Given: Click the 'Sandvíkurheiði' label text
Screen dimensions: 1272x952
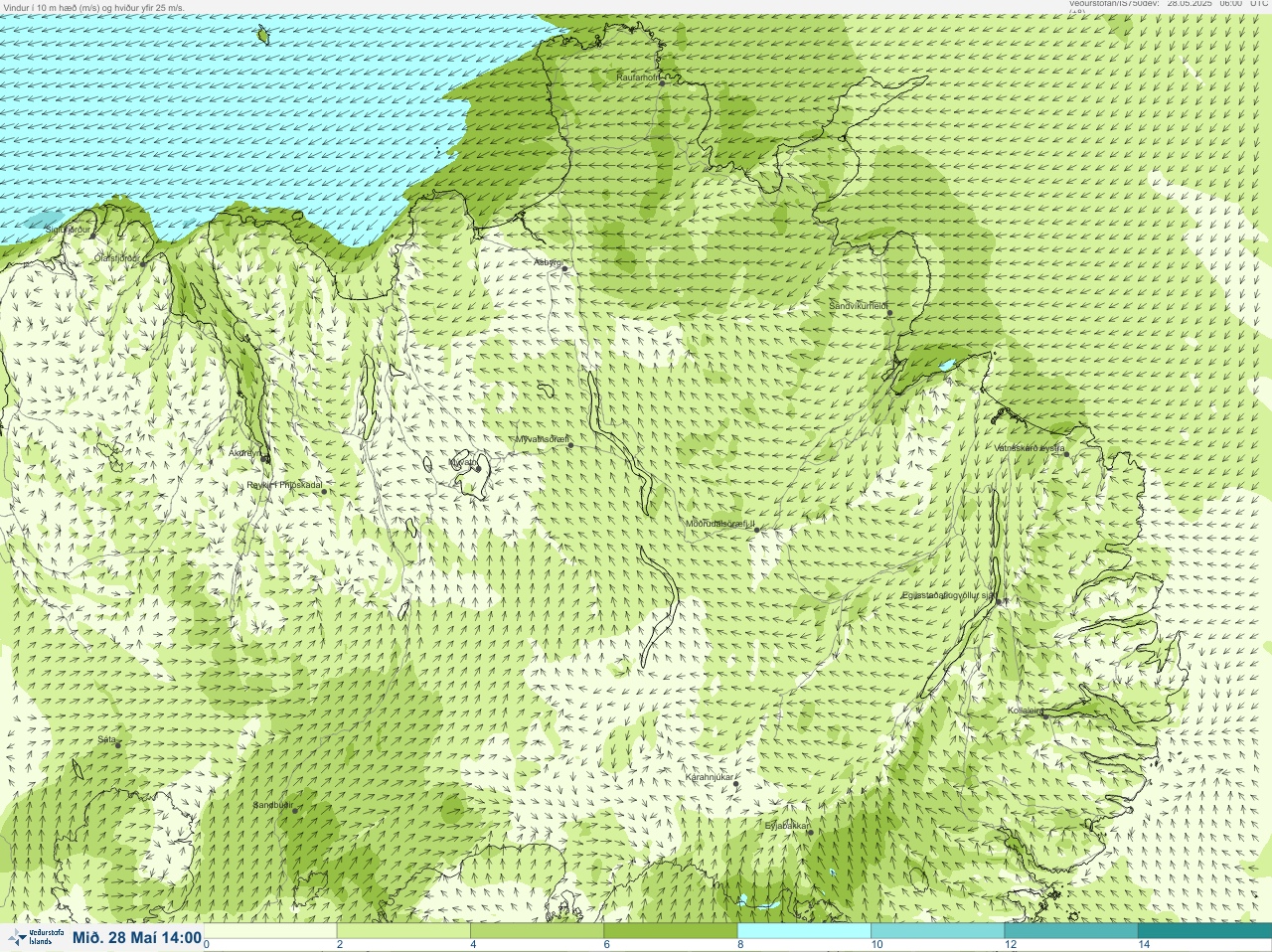Looking at the screenshot, I should coord(859,306).
